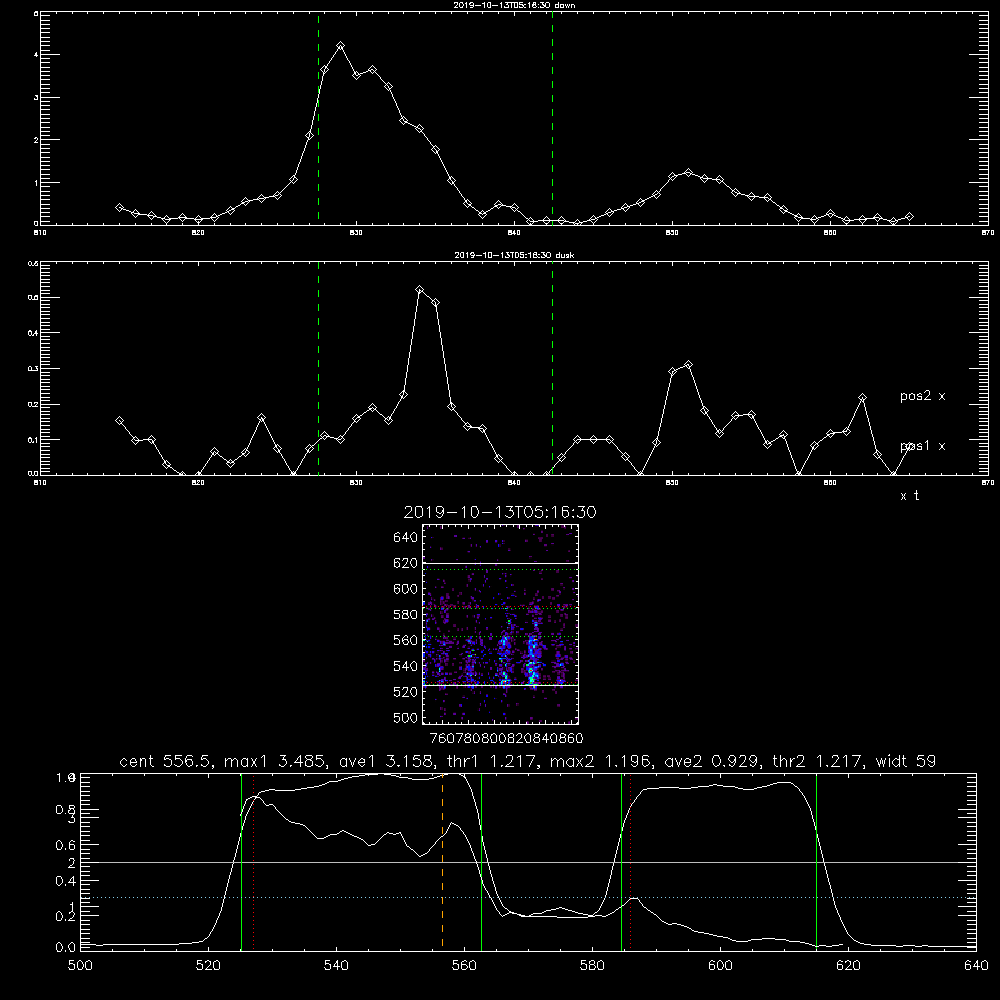Click the spectrogram x-axis labels '760780800820840860'

(507, 739)
